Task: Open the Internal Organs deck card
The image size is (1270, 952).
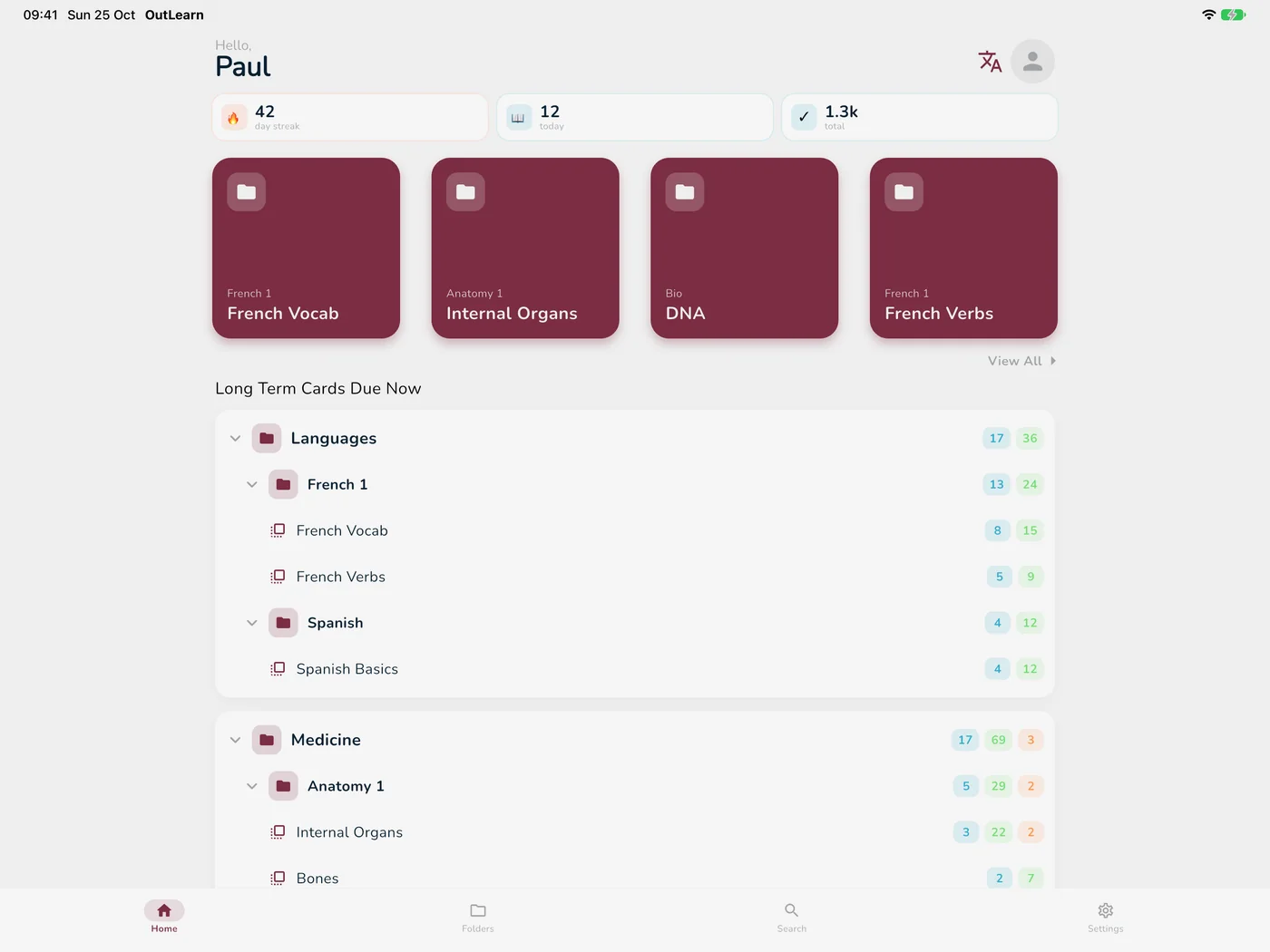Action: pyautogui.click(x=525, y=248)
